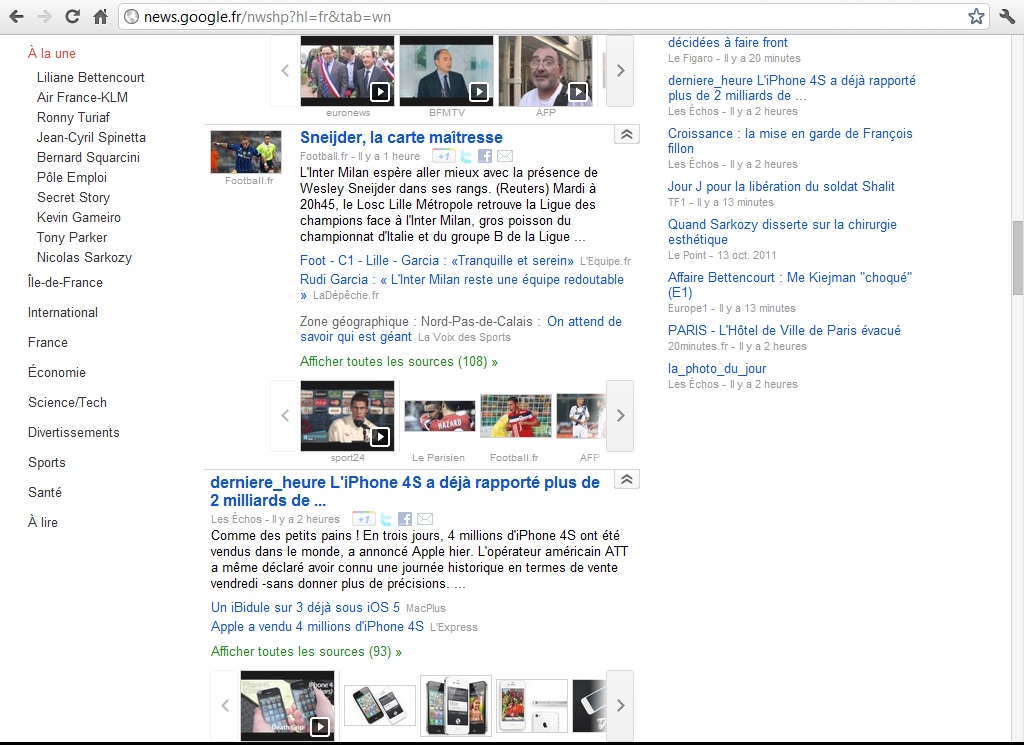Open the Sneijder article main image
The height and width of the screenshot is (745, 1025).
[x=246, y=152]
